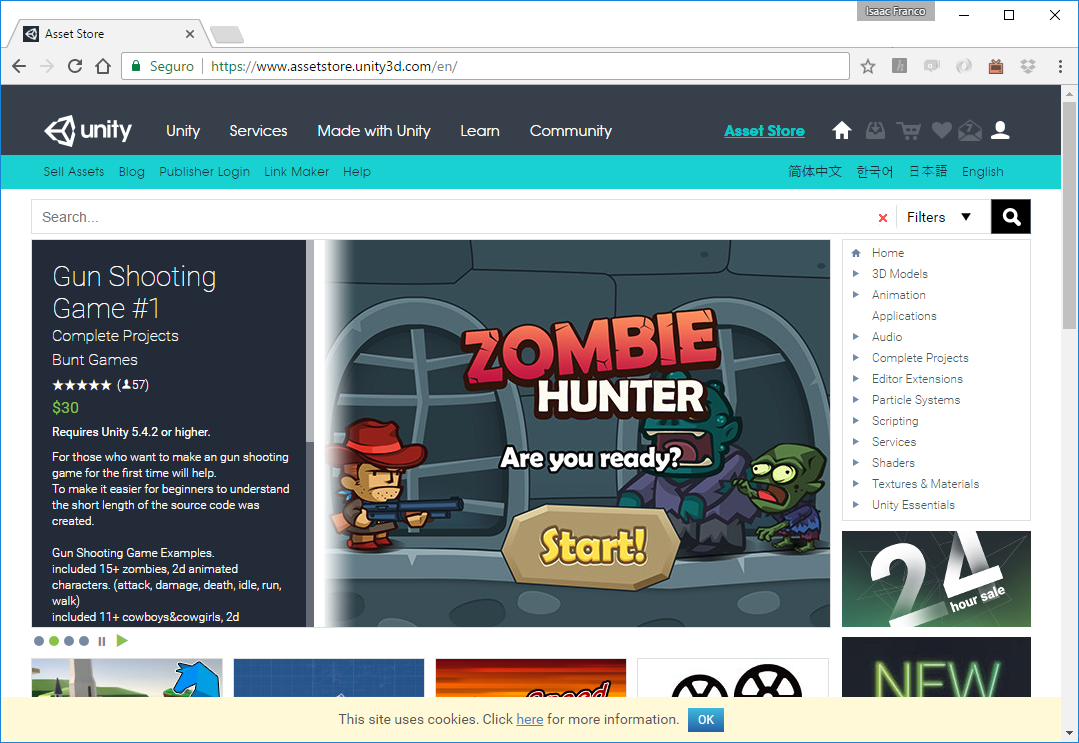Open the Help link in the teal bar
Image resolution: width=1079 pixels, height=743 pixels.
(x=356, y=172)
